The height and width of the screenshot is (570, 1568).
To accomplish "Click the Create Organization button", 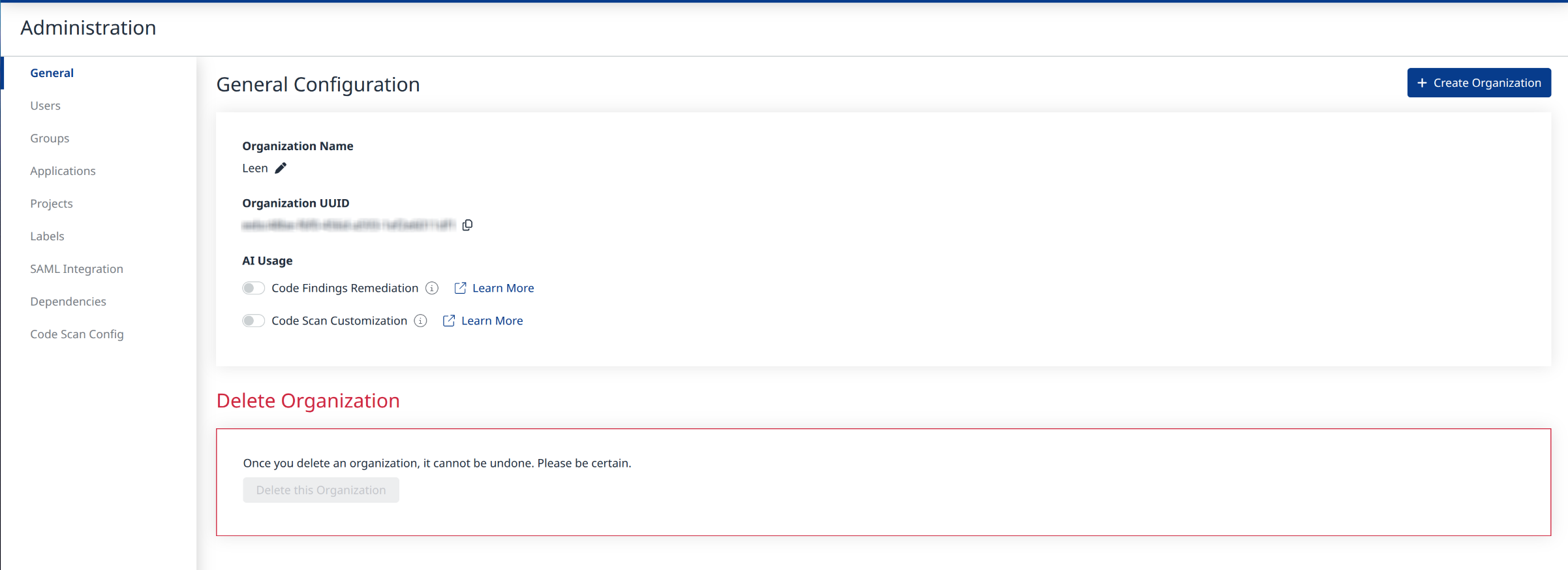I will pyautogui.click(x=1479, y=83).
